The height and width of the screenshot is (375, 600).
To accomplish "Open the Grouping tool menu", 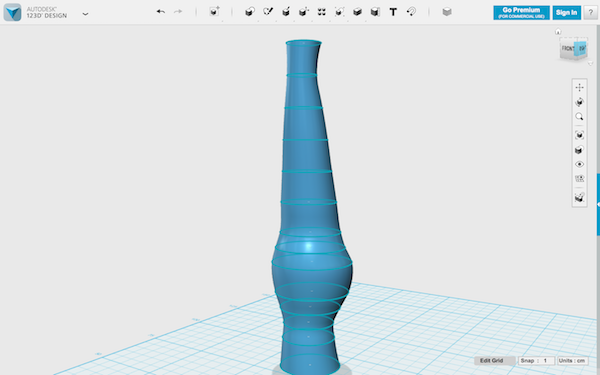I will coord(339,12).
